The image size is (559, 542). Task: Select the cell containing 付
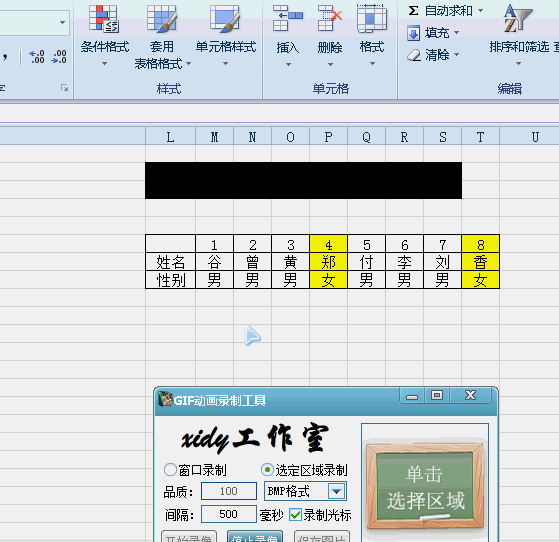coord(366,262)
